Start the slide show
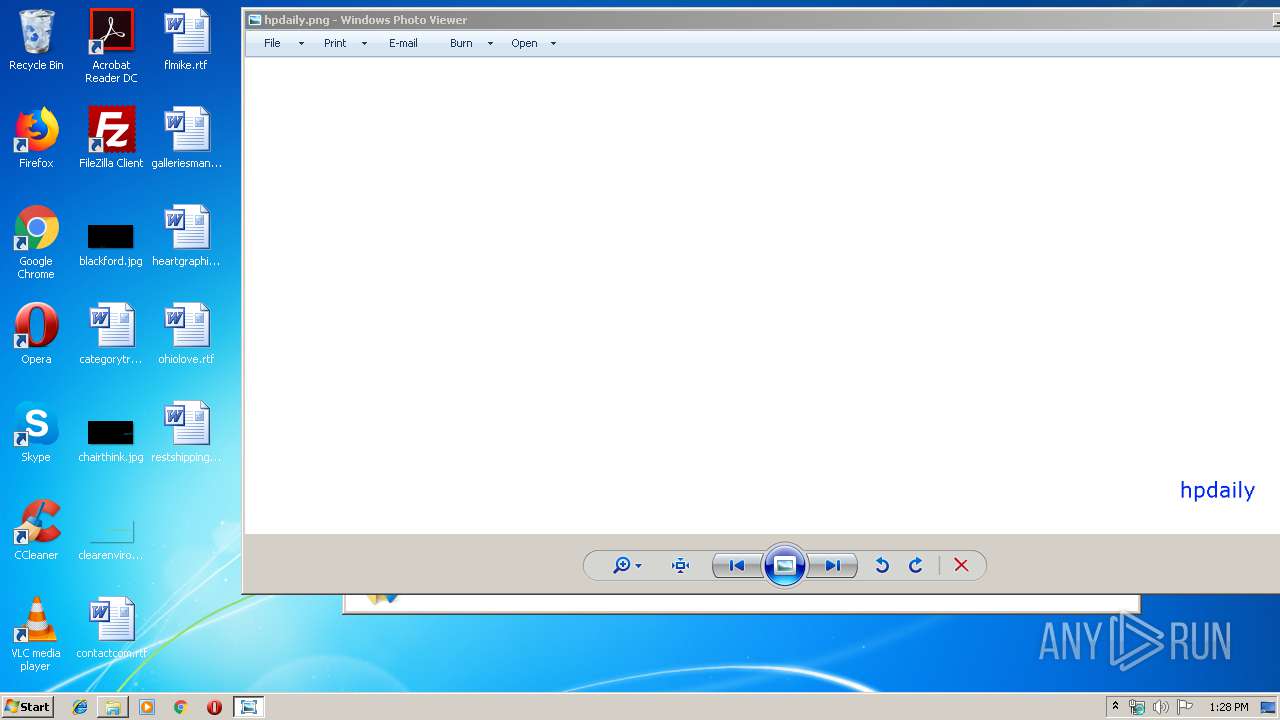This screenshot has width=1280, height=720. click(785, 566)
